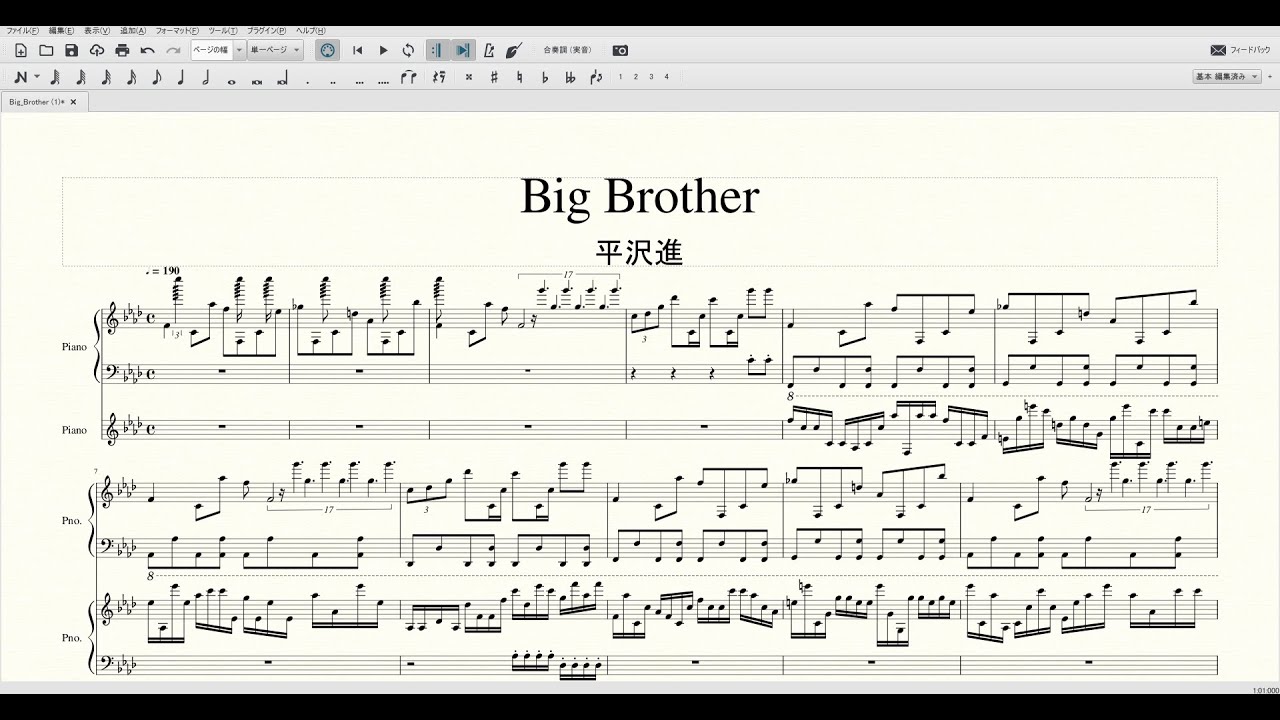Image resolution: width=1280 pixels, height=720 pixels.
Task: Redo the last undone action
Action: click(x=173, y=50)
